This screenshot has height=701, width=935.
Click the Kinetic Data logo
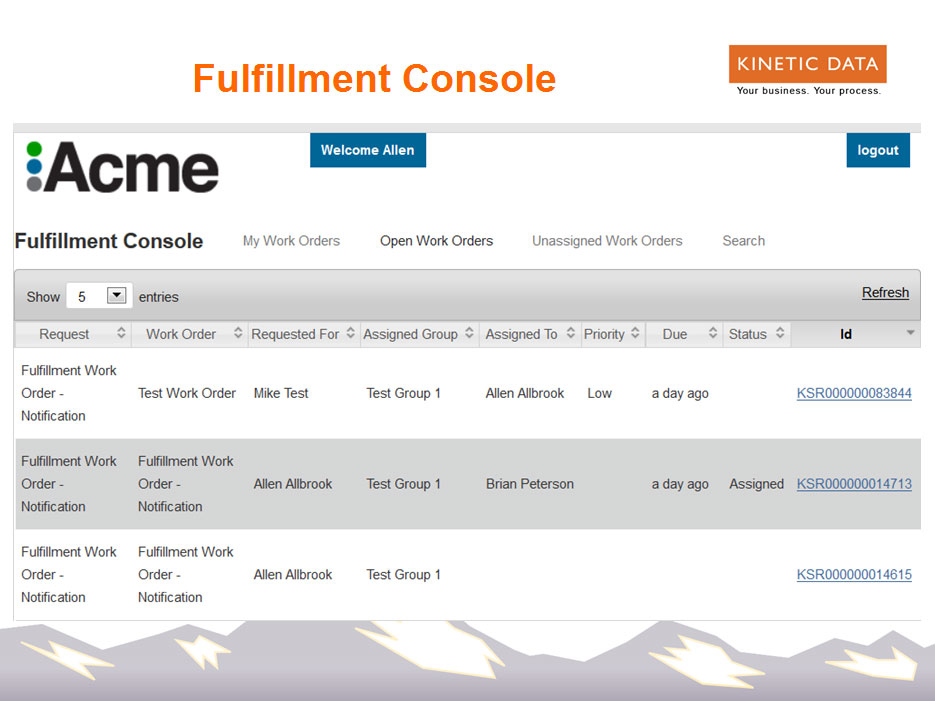[x=807, y=70]
